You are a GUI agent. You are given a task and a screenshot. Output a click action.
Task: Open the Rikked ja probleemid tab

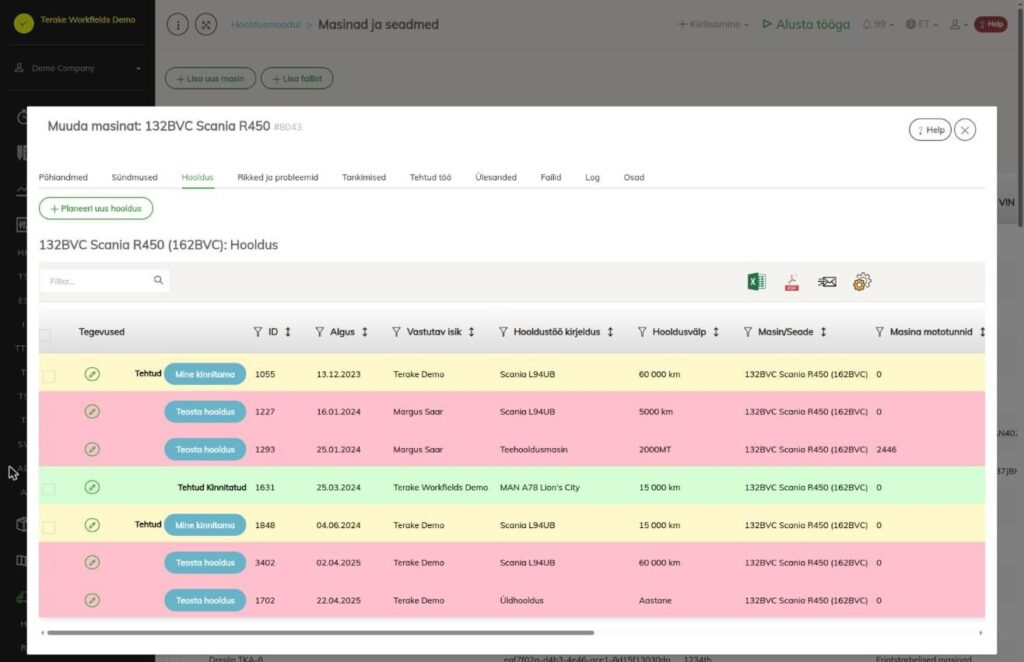(x=278, y=177)
